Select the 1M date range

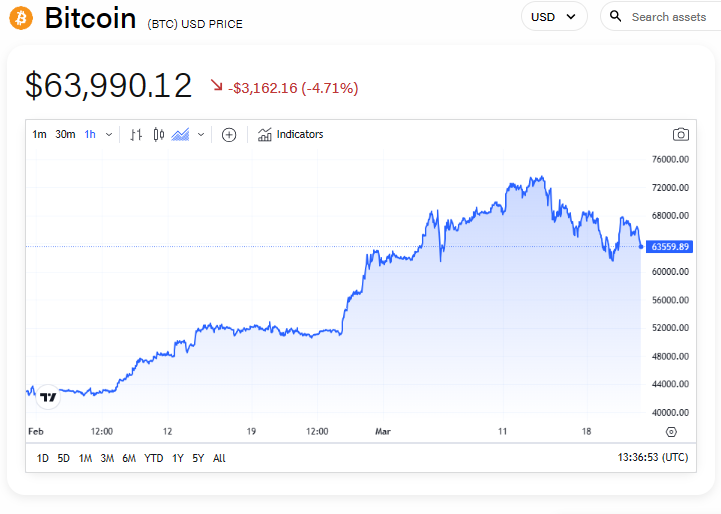tap(86, 458)
